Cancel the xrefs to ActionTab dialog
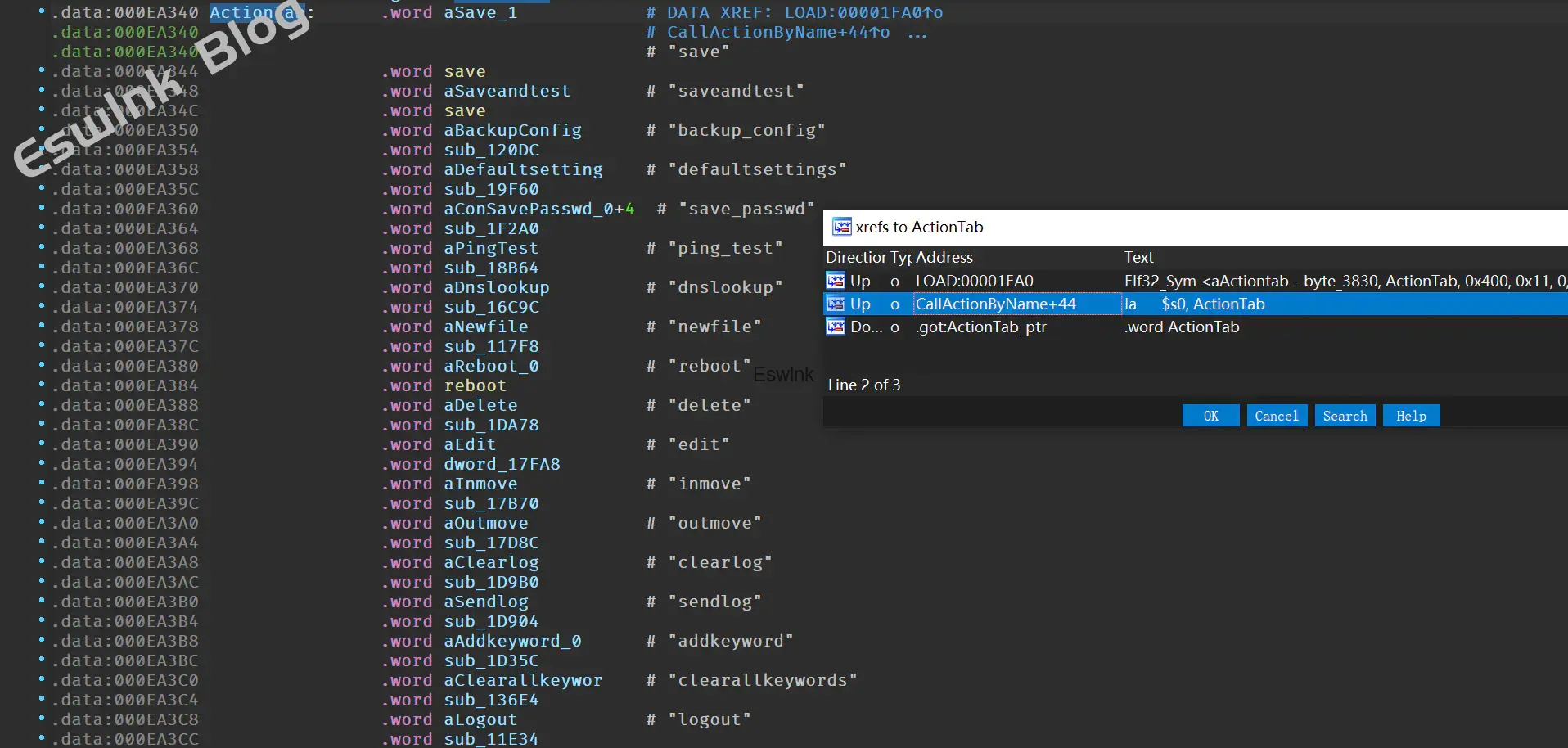 [x=1276, y=416]
